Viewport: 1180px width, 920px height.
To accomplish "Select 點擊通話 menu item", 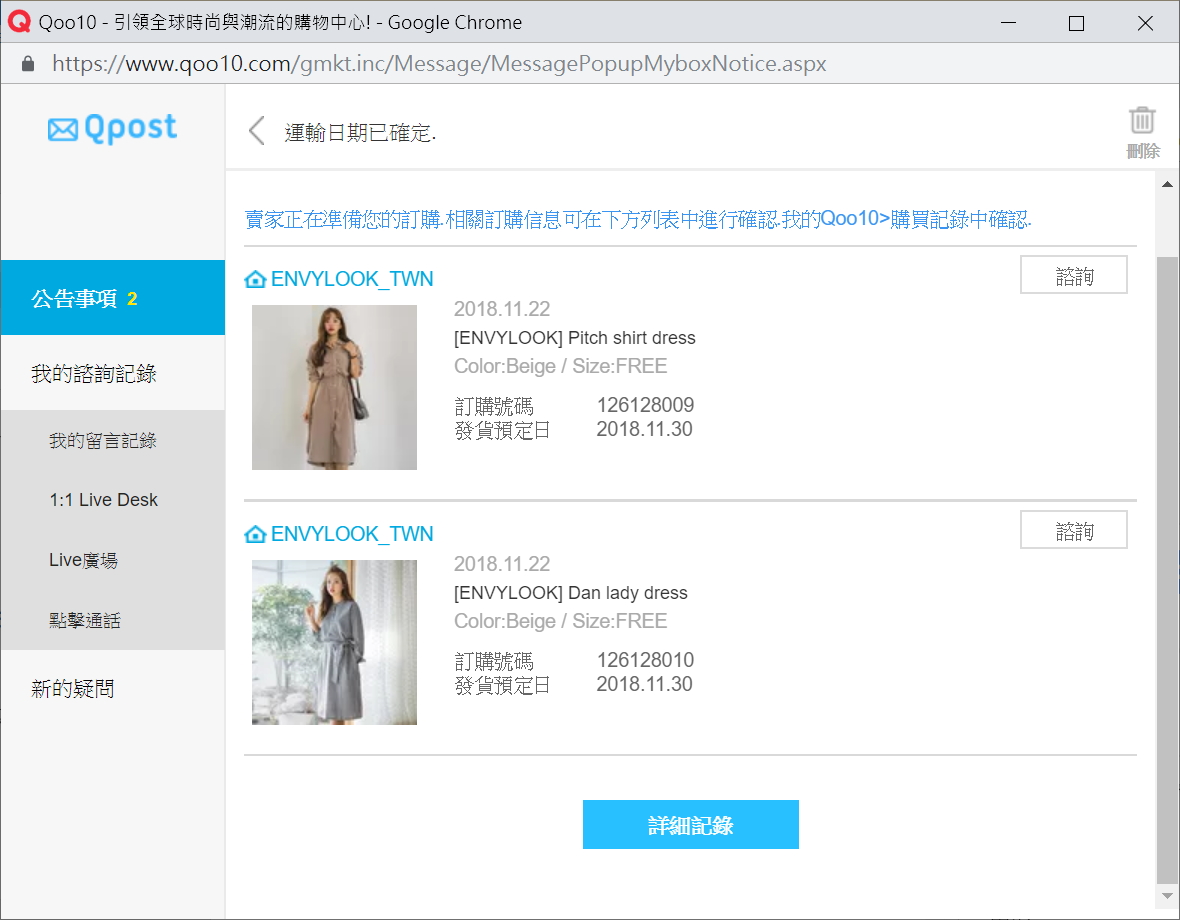I will [x=85, y=621].
